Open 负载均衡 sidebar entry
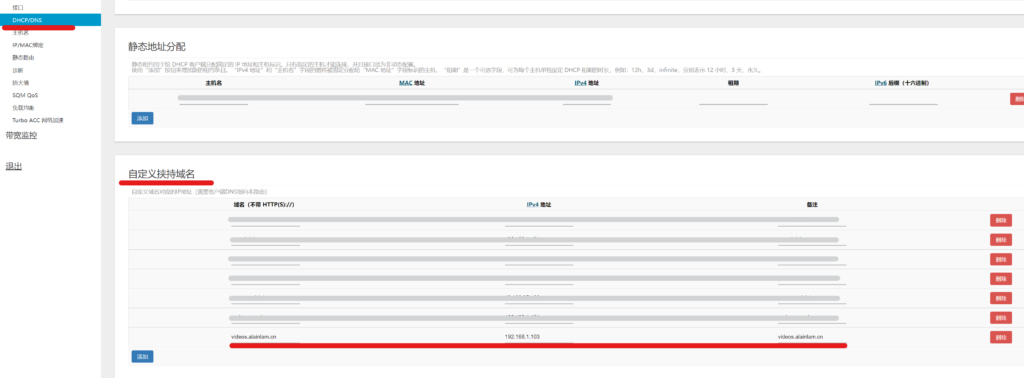1024x378 pixels. [24, 107]
